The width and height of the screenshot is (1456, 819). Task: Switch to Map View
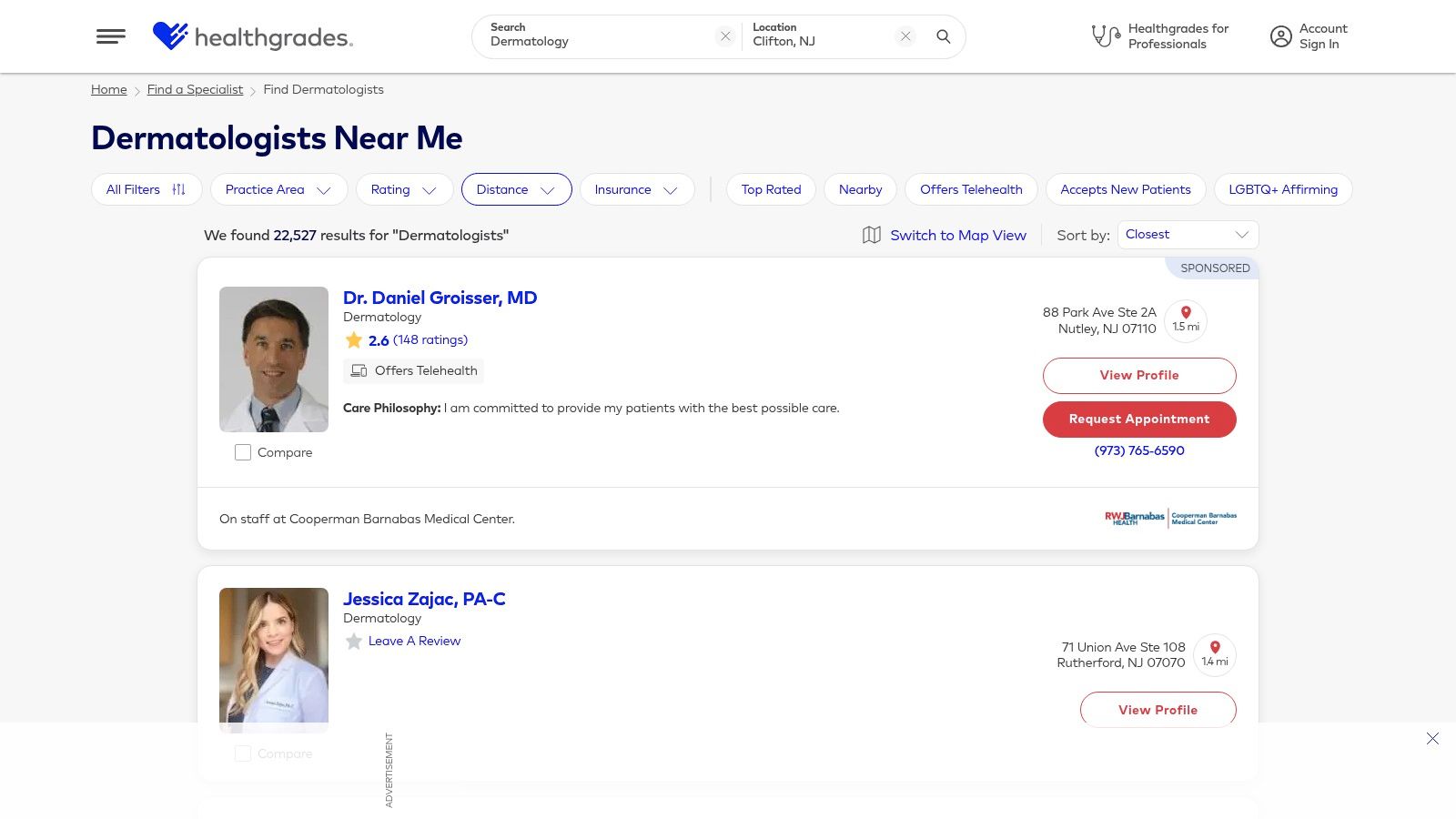click(957, 235)
